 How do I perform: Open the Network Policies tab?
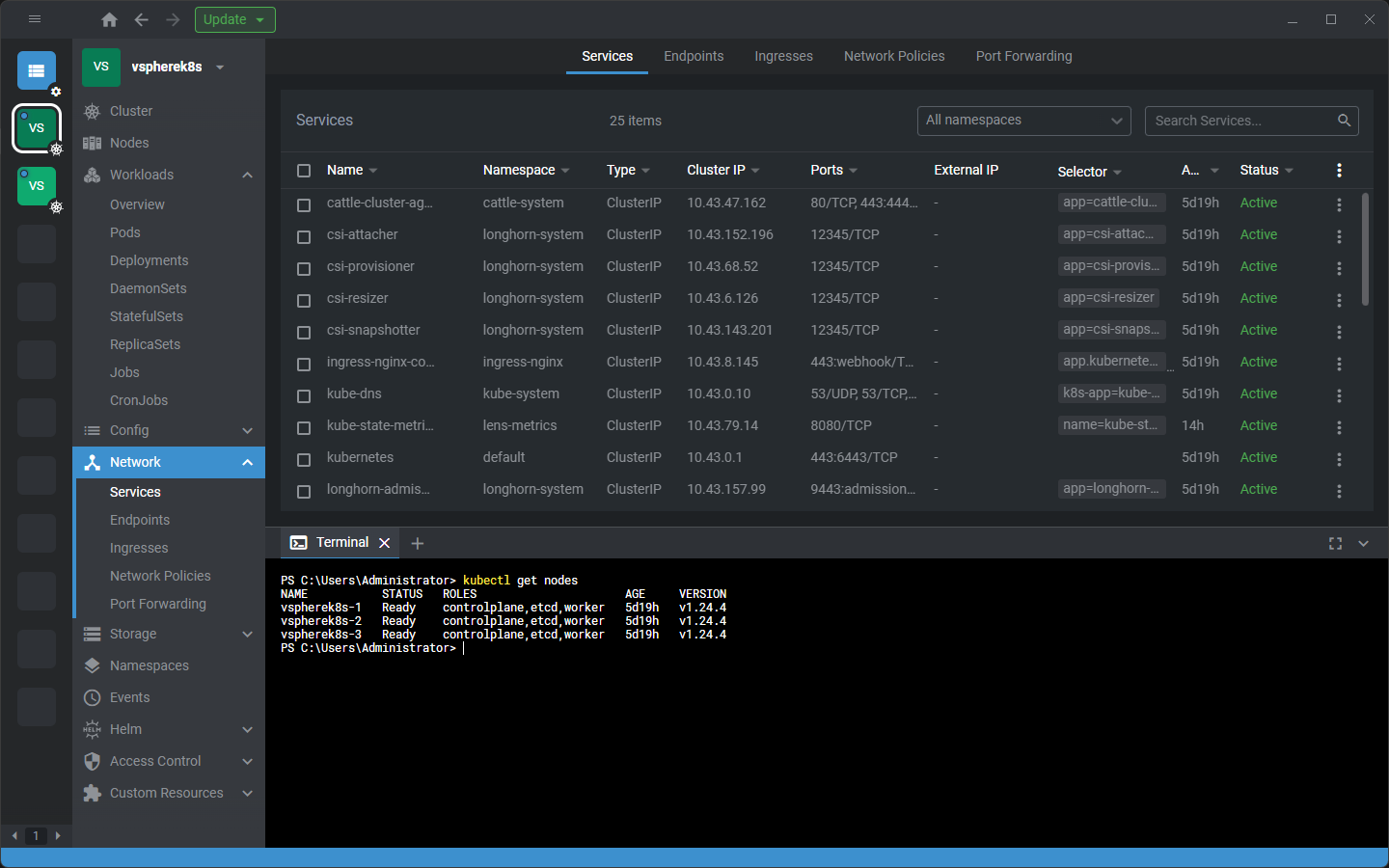pyautogui.click(x=893, y=56)
